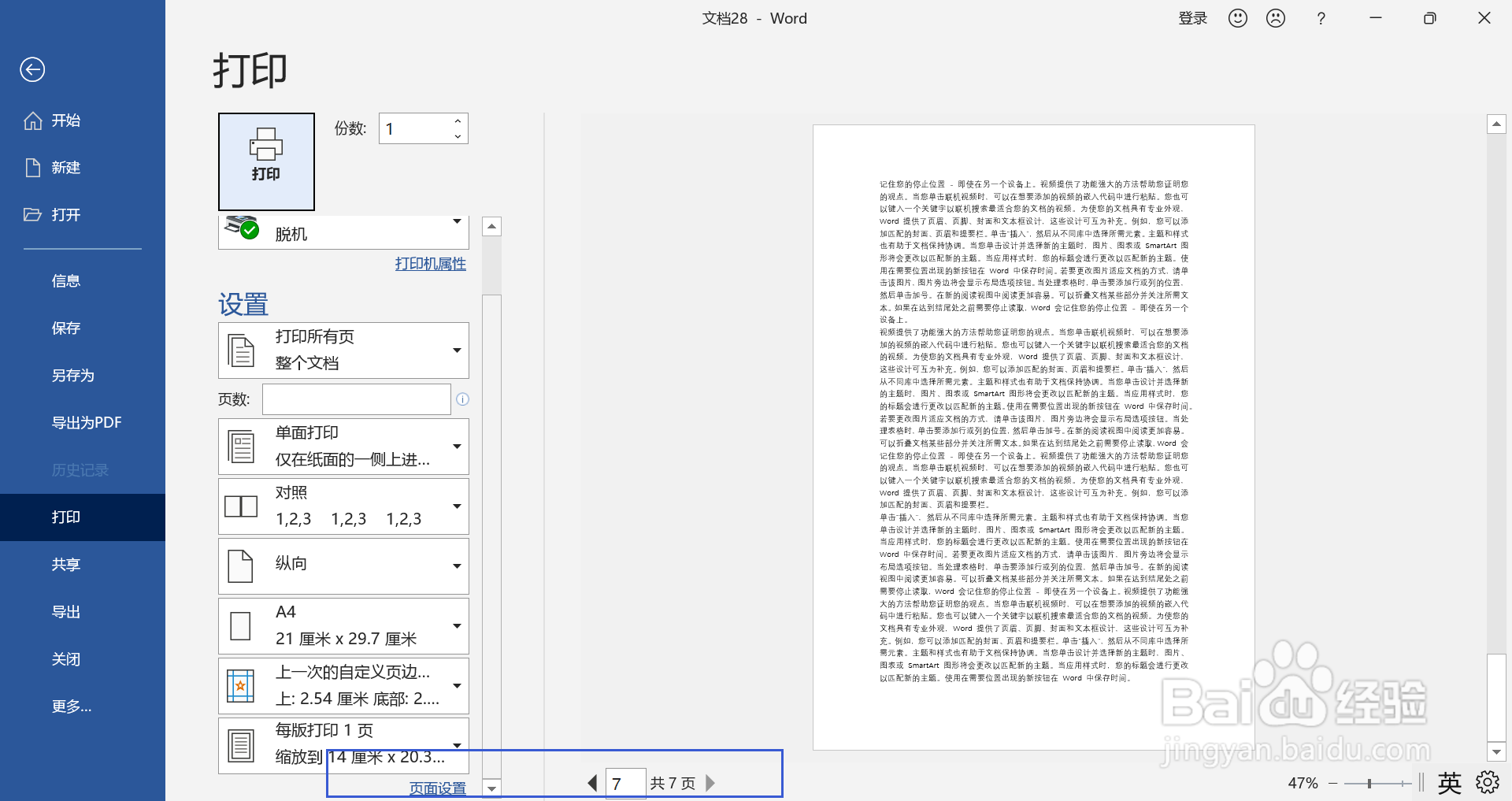Expand the 每版打印 1 页 dropdown
The height and width of the screenshot is (801, 1512).
tap(343, 745)
